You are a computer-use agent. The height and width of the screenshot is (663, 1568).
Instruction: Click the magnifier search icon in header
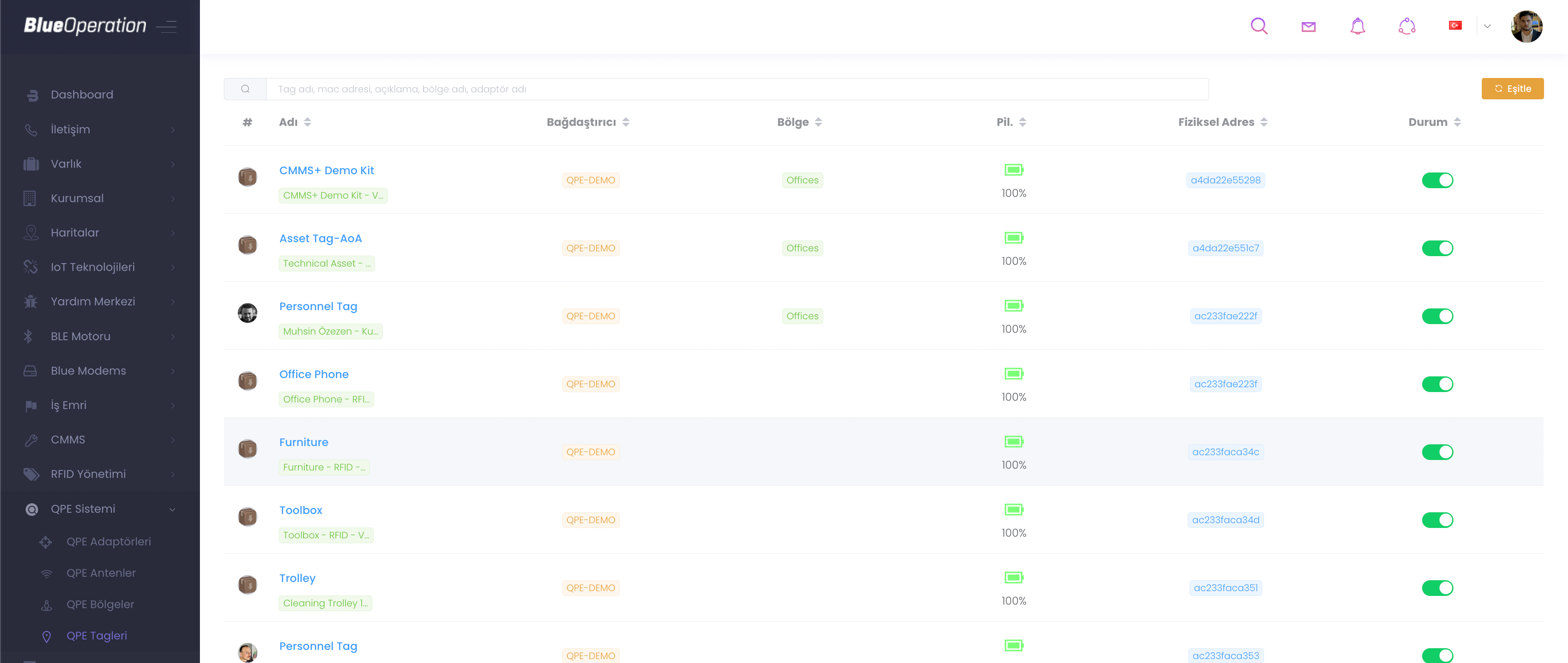(x=1259, y=26)
